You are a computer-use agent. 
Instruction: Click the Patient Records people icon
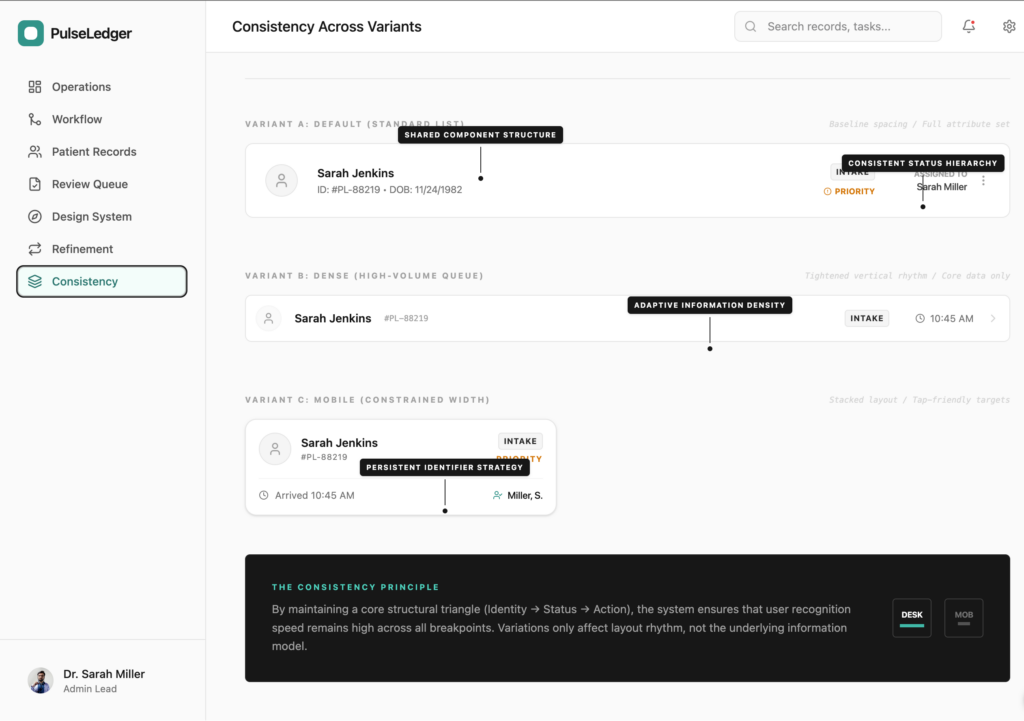[35, 152]
